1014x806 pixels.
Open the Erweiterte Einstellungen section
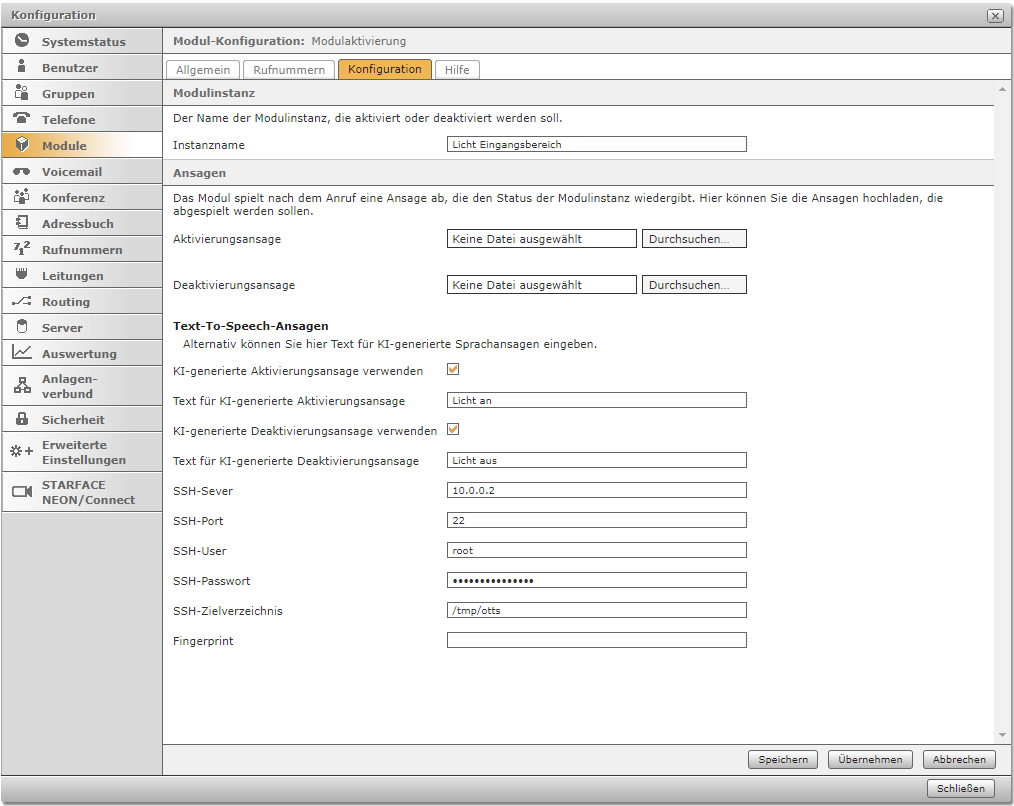pos(81,452)
